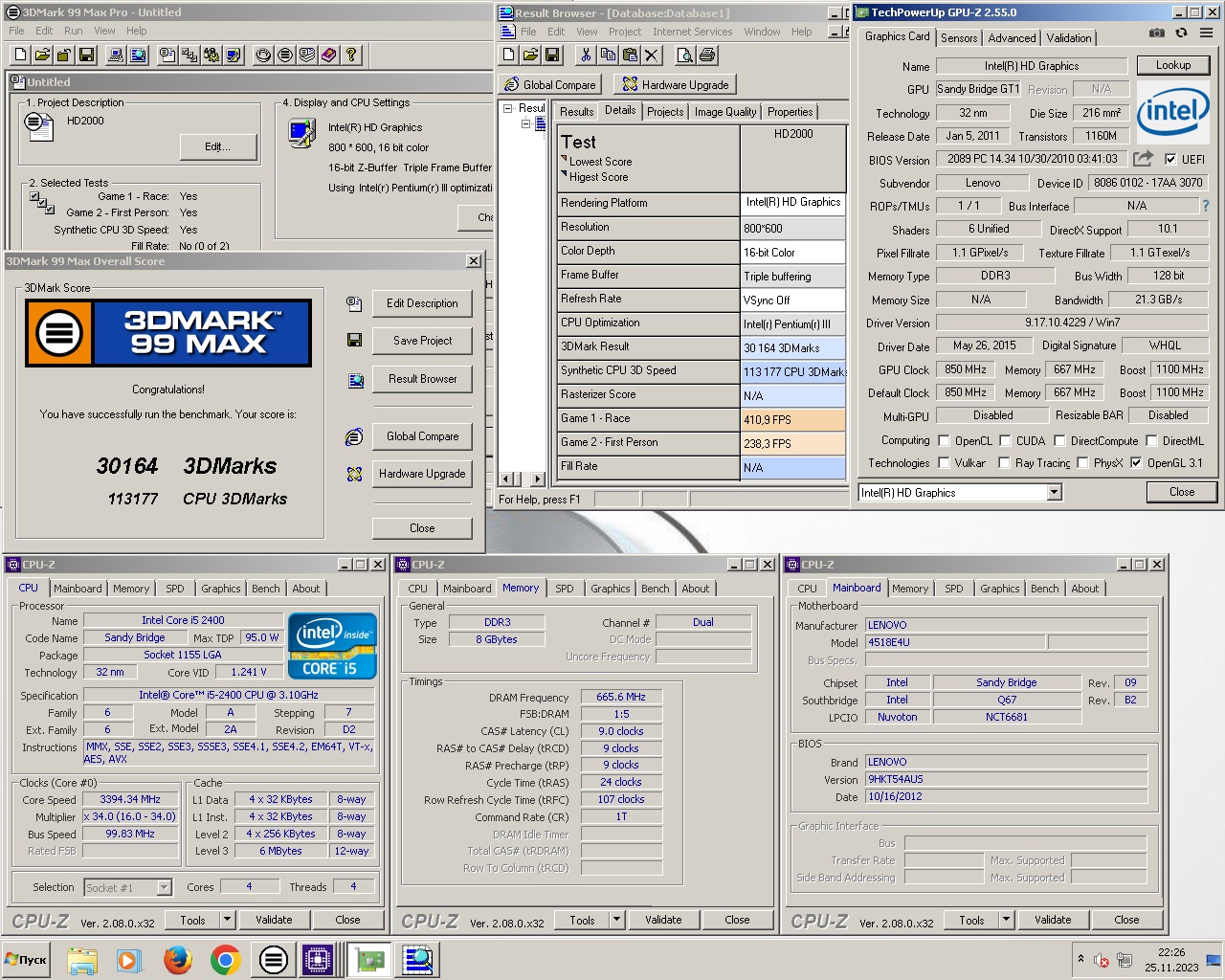
Task: Open SPD tab in the Mainboard CPU-Z window
Action: [954, 589]
